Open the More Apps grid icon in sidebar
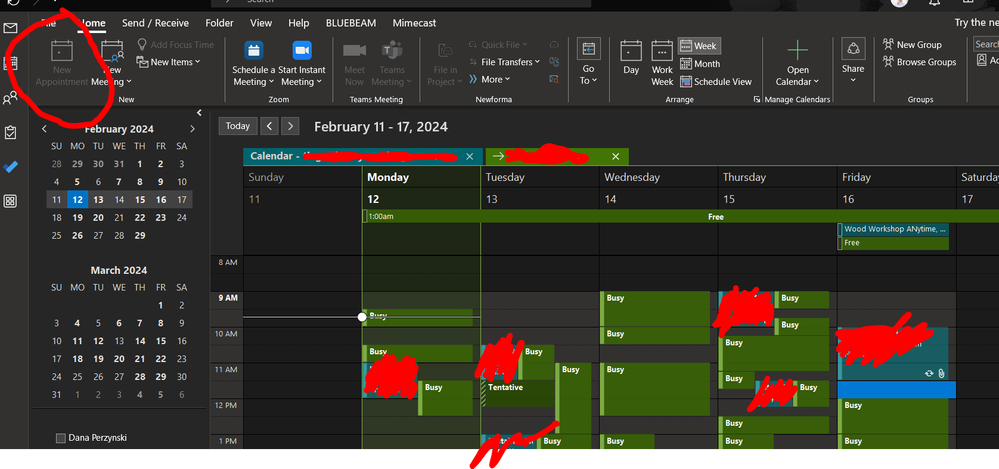999x469 pixels. click(x=10, y=201)
